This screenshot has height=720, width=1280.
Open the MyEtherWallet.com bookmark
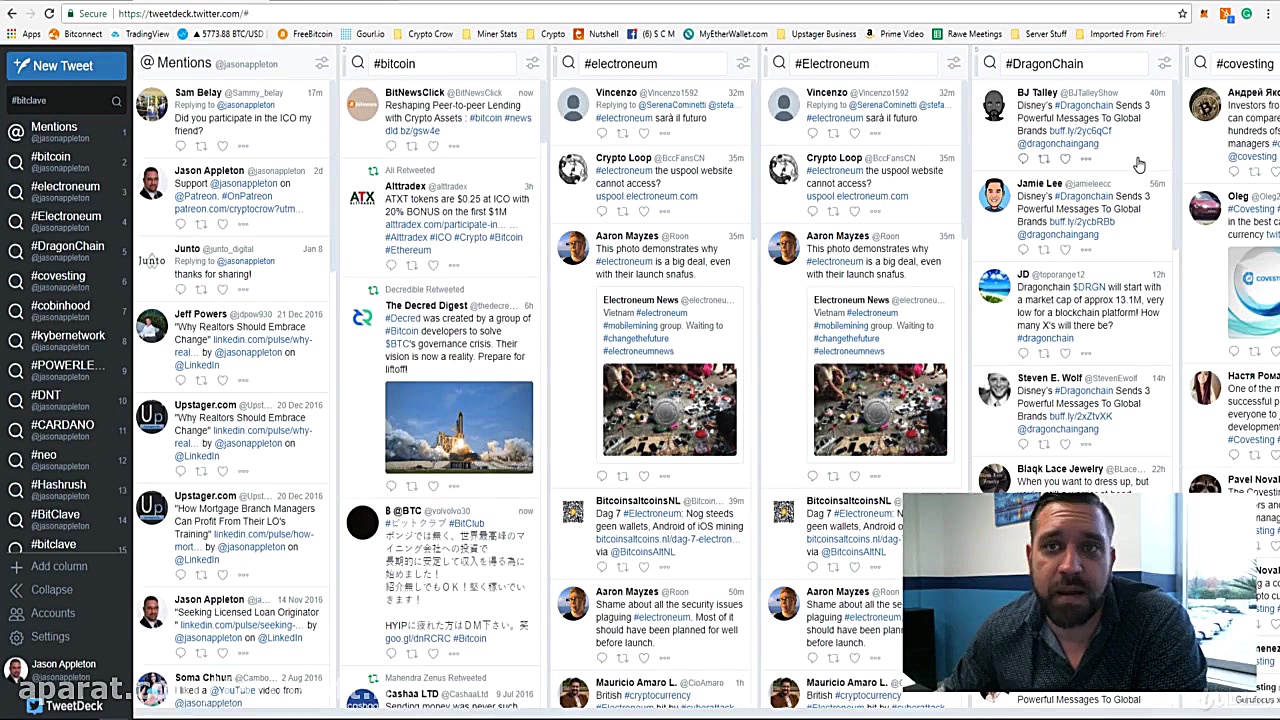(725, 34)
